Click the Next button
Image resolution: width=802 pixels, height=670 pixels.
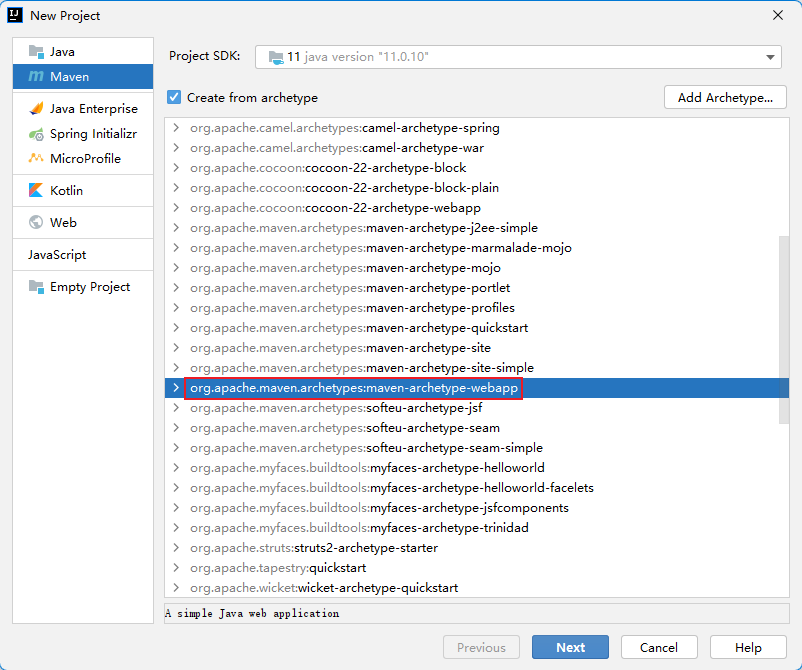click(x=570, y=647)
